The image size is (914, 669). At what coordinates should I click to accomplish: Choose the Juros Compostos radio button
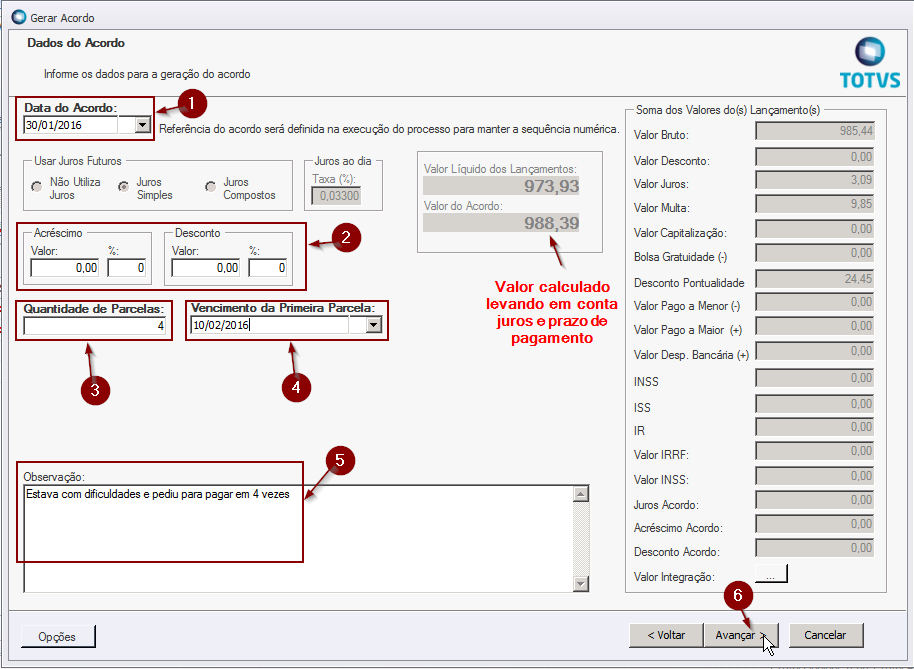(x=210, y=186)
